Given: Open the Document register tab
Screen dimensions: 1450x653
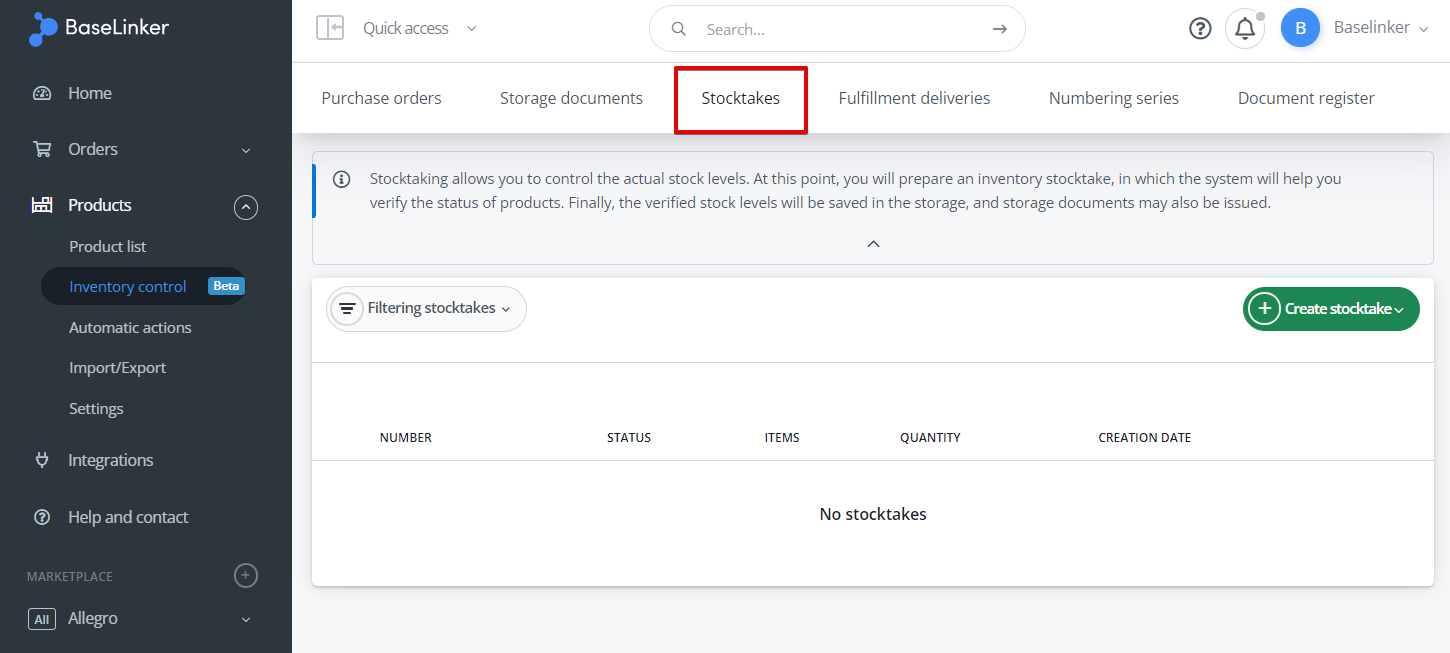Looking at the screenshot, I should (x=1306, y=98).
